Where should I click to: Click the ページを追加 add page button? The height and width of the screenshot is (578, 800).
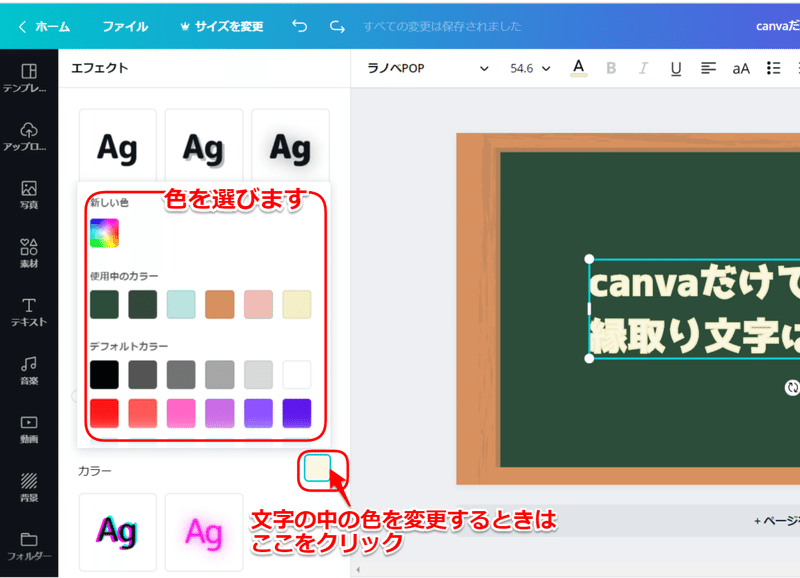[x=777, y=521]
